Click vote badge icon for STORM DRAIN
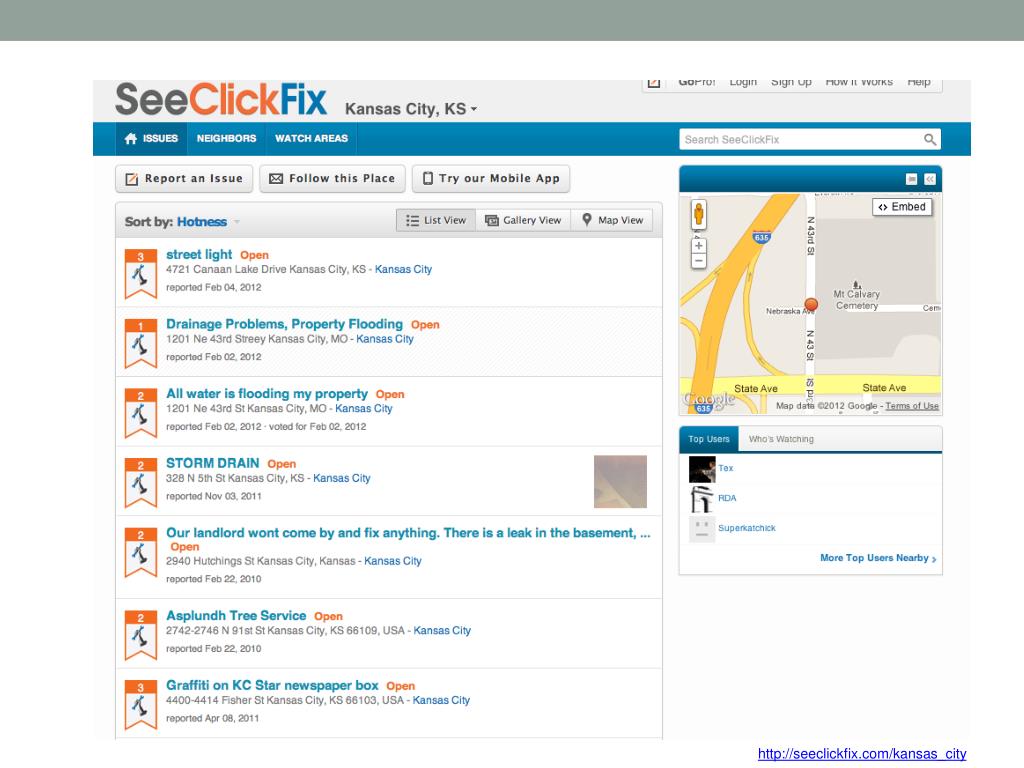The width and height of the screenshot is (1024, 768). pyautogui.click(x=140, y=483)
